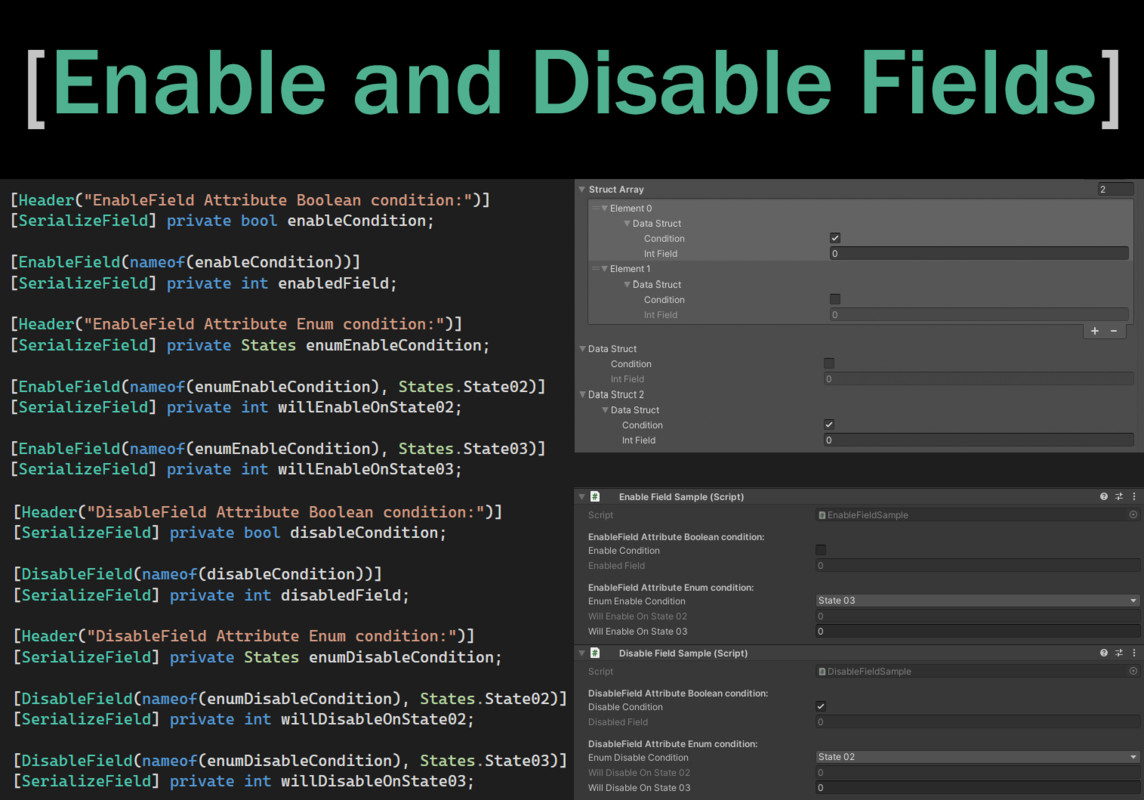Click code line "[EnableField(nameof(enableCondition))]"
This screenshot has width=1144, height=800.
click(x=185, y=262)
